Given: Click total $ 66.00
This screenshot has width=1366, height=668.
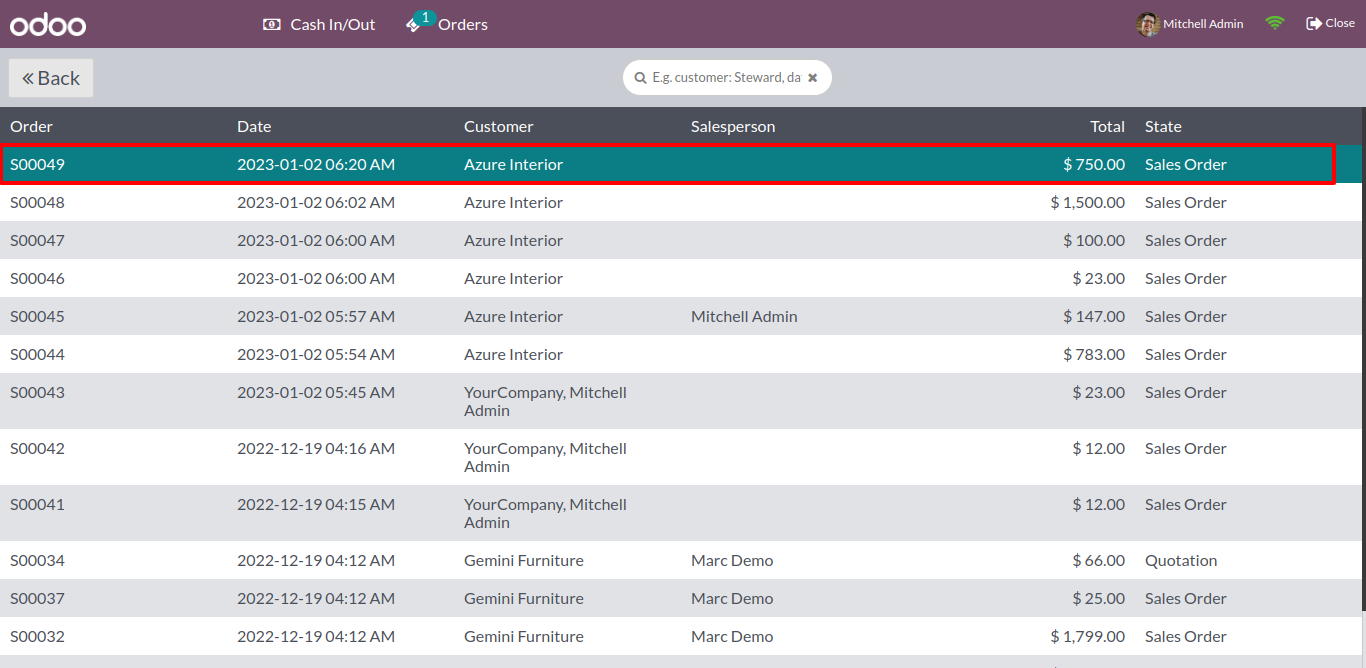Looking at the screenshot, I should [1099, 561].
